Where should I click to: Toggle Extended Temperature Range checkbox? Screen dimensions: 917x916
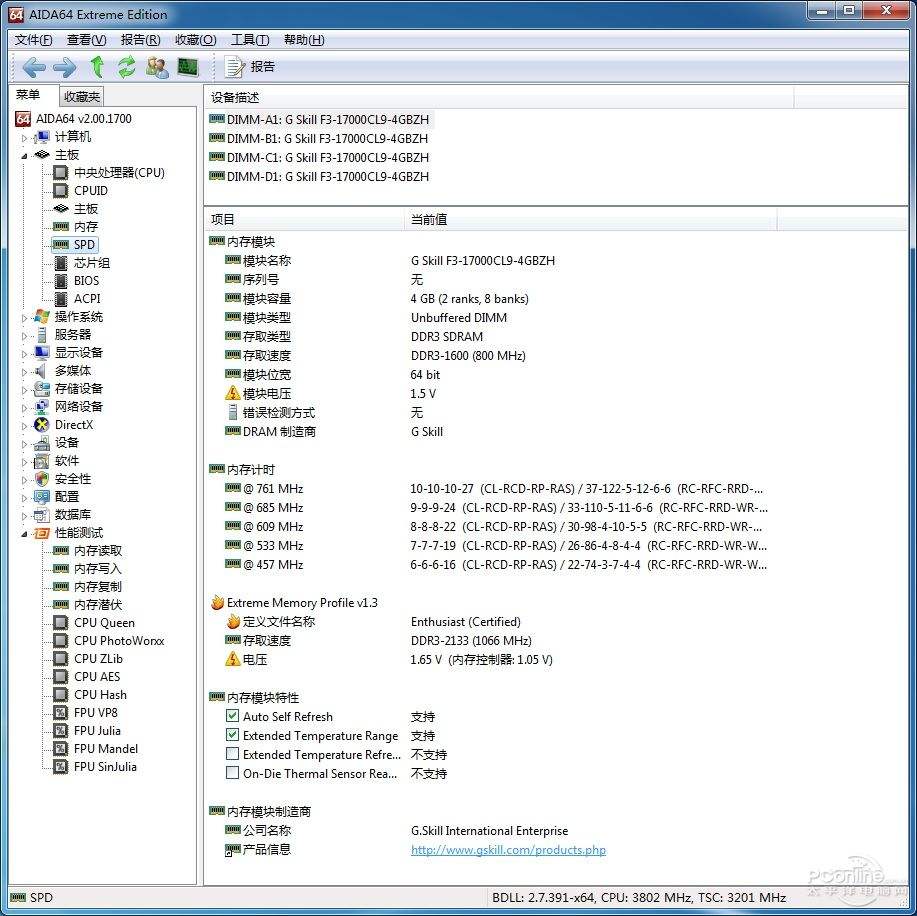pyautogui.click(x=233, y=736)
